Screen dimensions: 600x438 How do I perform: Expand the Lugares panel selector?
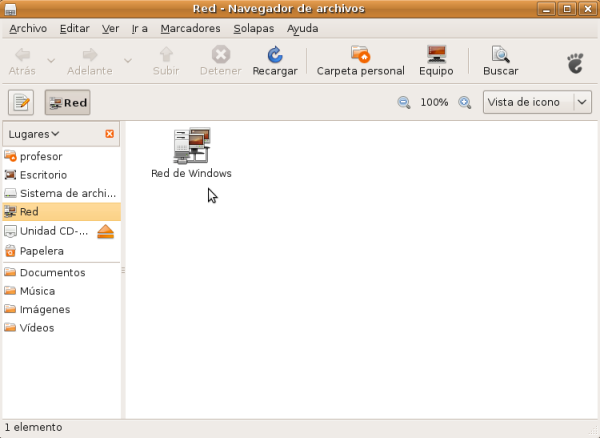(33, 133)
